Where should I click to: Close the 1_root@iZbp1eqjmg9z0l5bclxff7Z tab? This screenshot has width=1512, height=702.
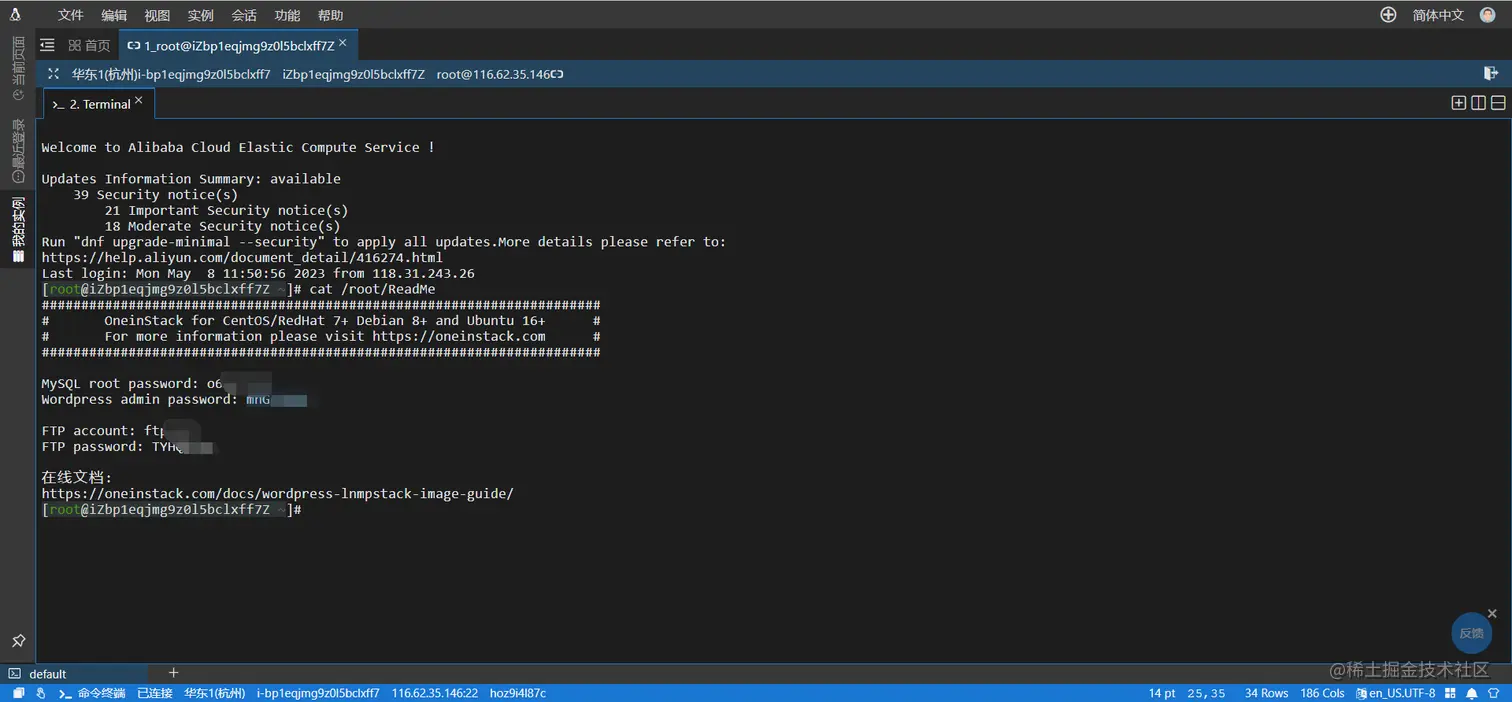point(343,43)
